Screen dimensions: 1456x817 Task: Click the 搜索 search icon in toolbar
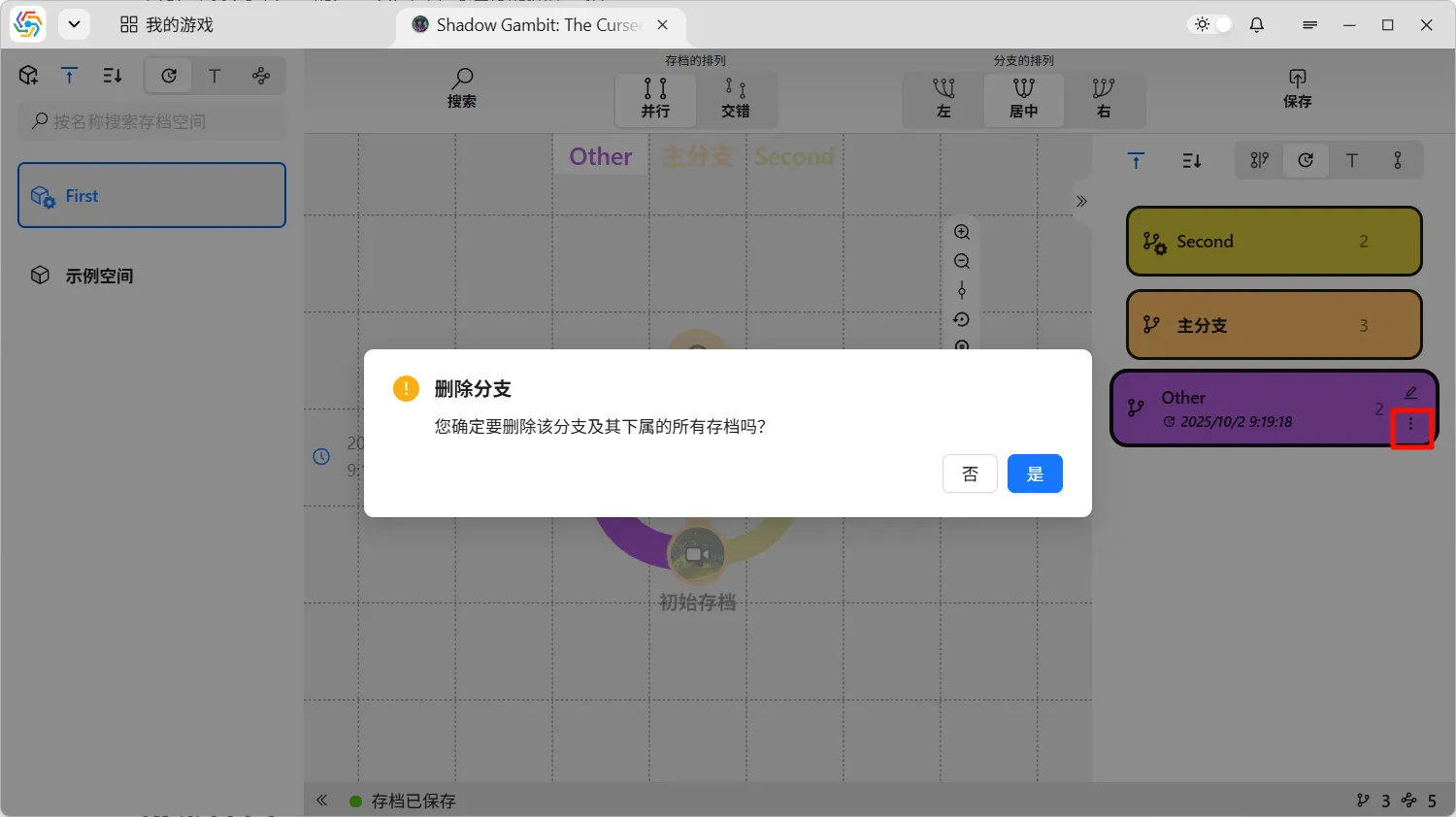[x=462, y=88]
